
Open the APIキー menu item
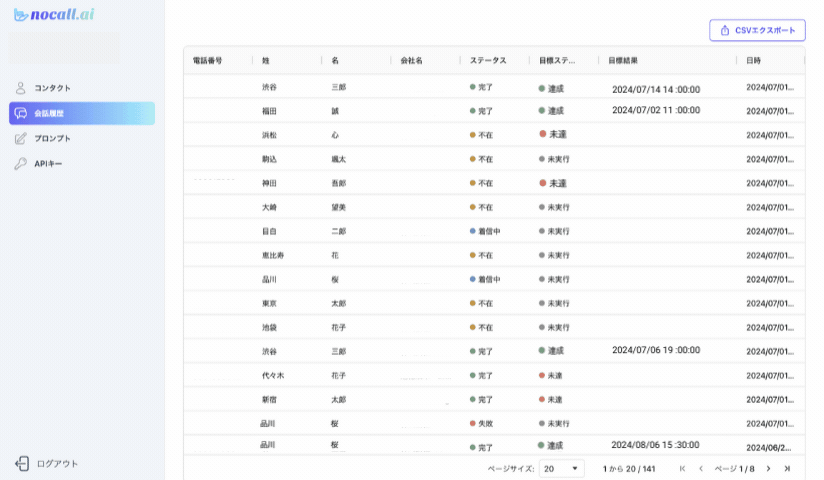coord(48,163)
